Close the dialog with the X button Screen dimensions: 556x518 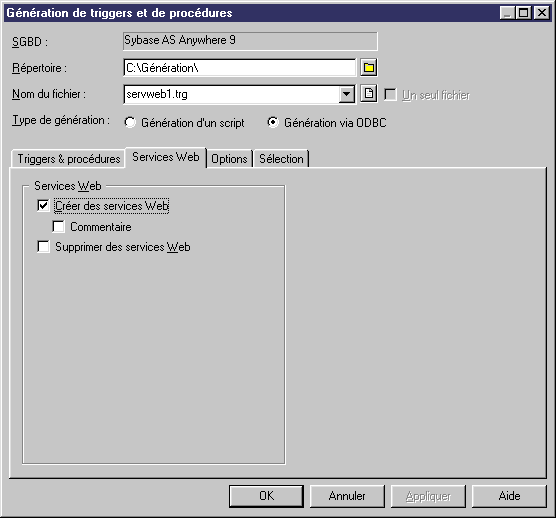tap(542, 13)
